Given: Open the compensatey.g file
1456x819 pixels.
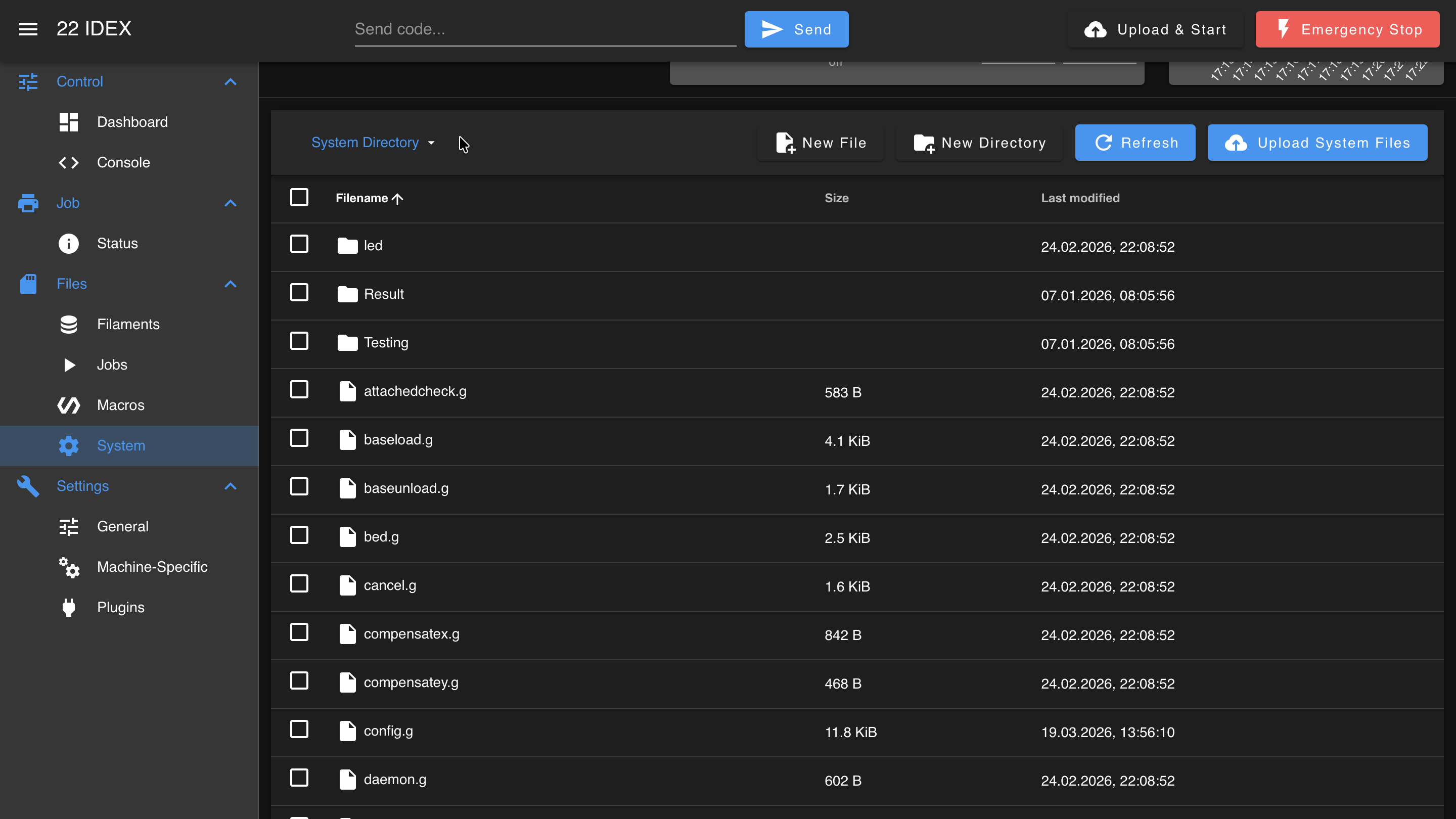Looking at the screenshot, I should pyautogui.click(x=411, y=683).
